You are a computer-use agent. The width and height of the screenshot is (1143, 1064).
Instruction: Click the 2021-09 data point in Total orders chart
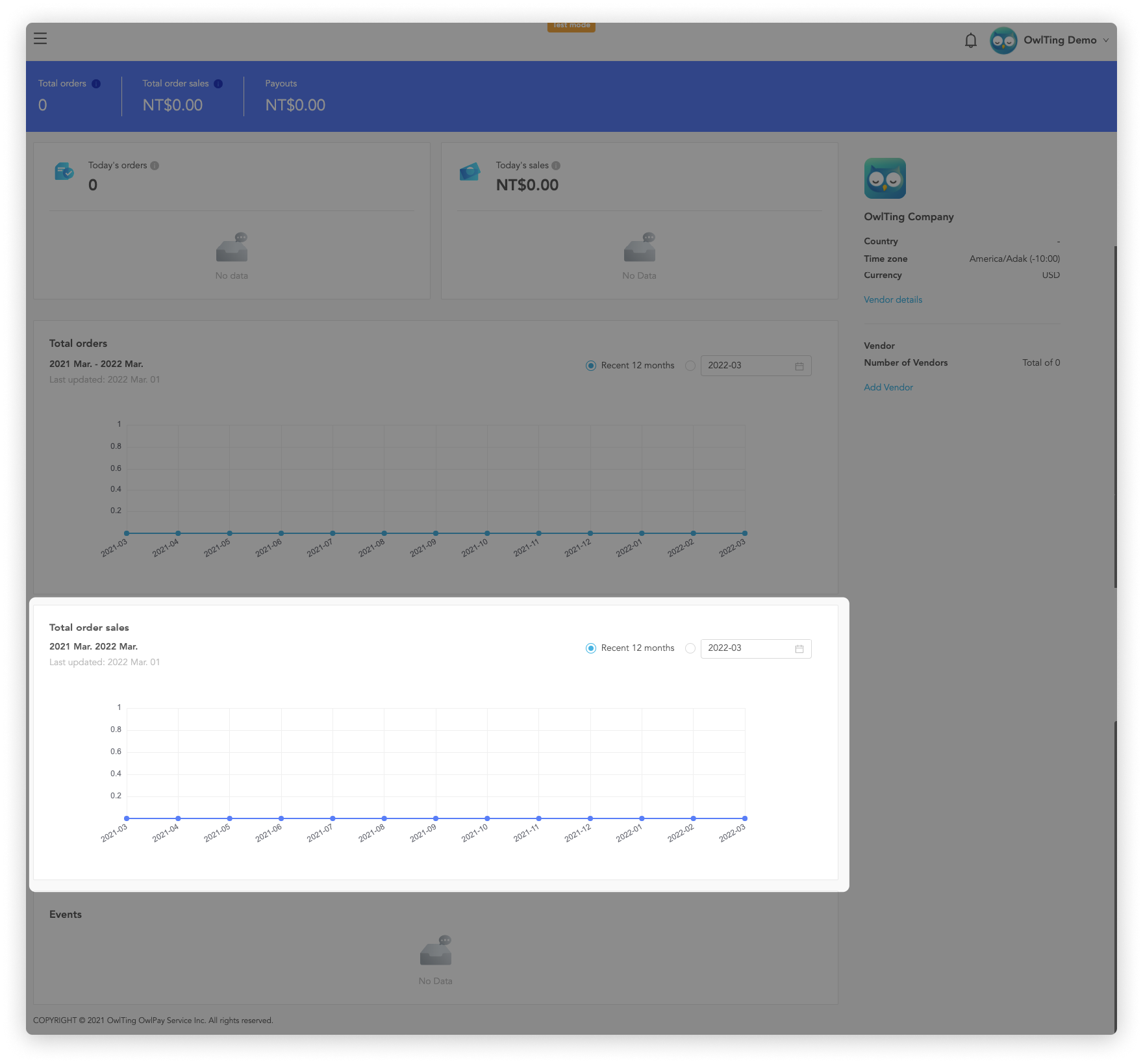click(436, 533)
